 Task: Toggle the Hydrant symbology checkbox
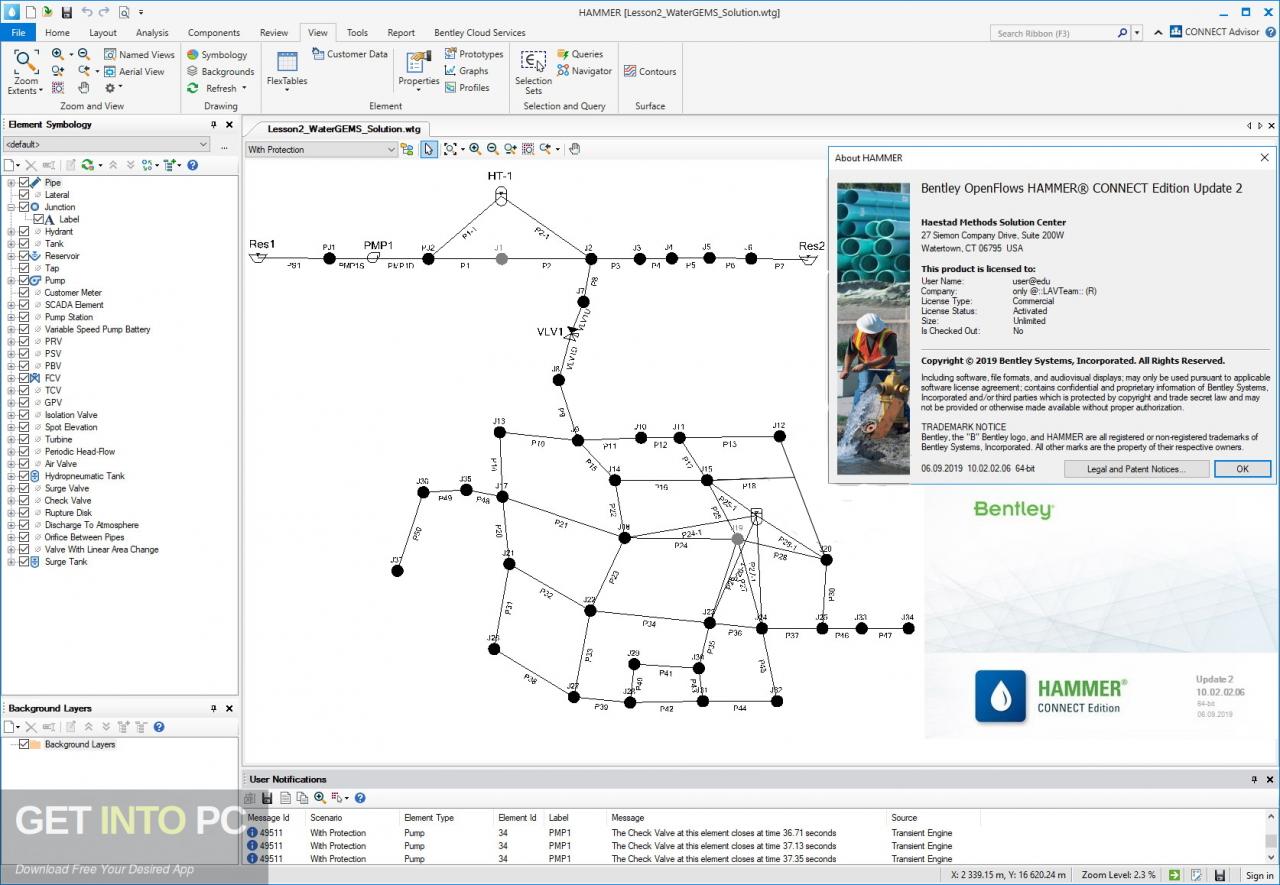[x=24, y=232]
